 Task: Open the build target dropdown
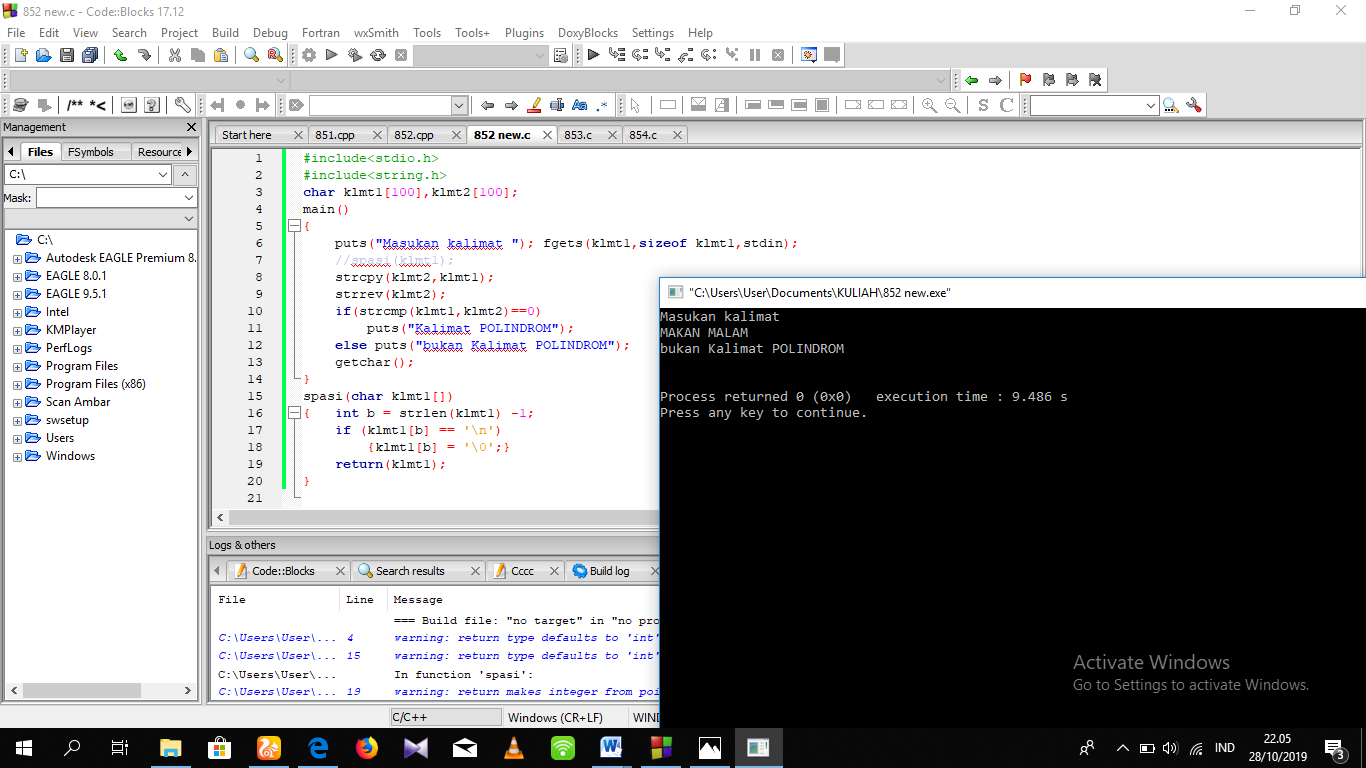[x=539, y=55]
